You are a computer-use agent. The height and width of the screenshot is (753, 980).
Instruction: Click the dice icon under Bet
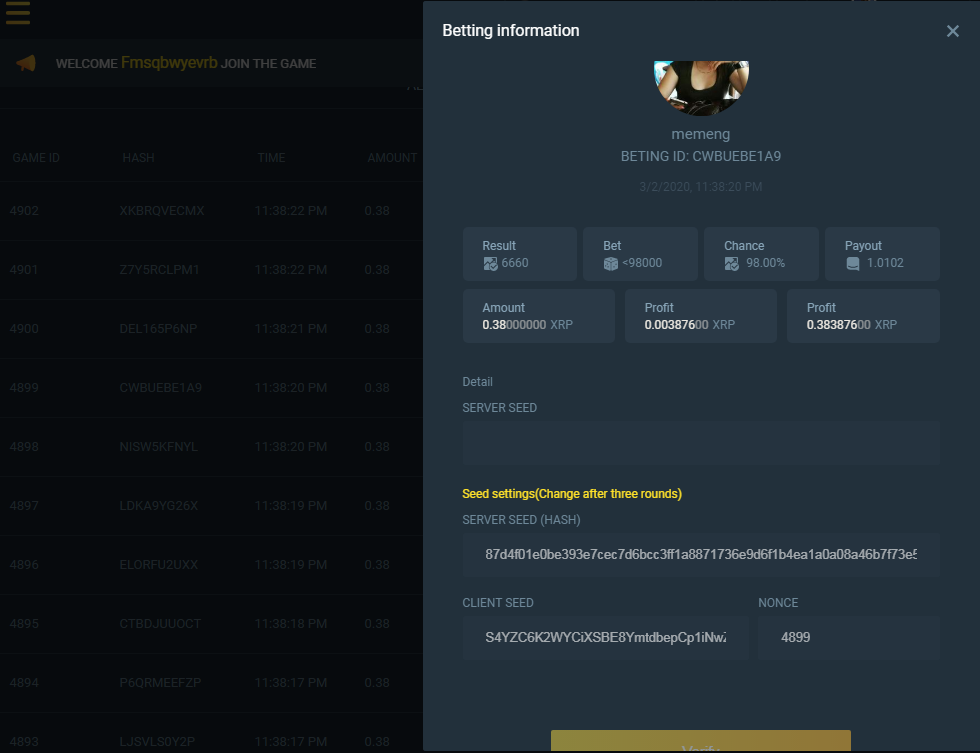[611, 263]
